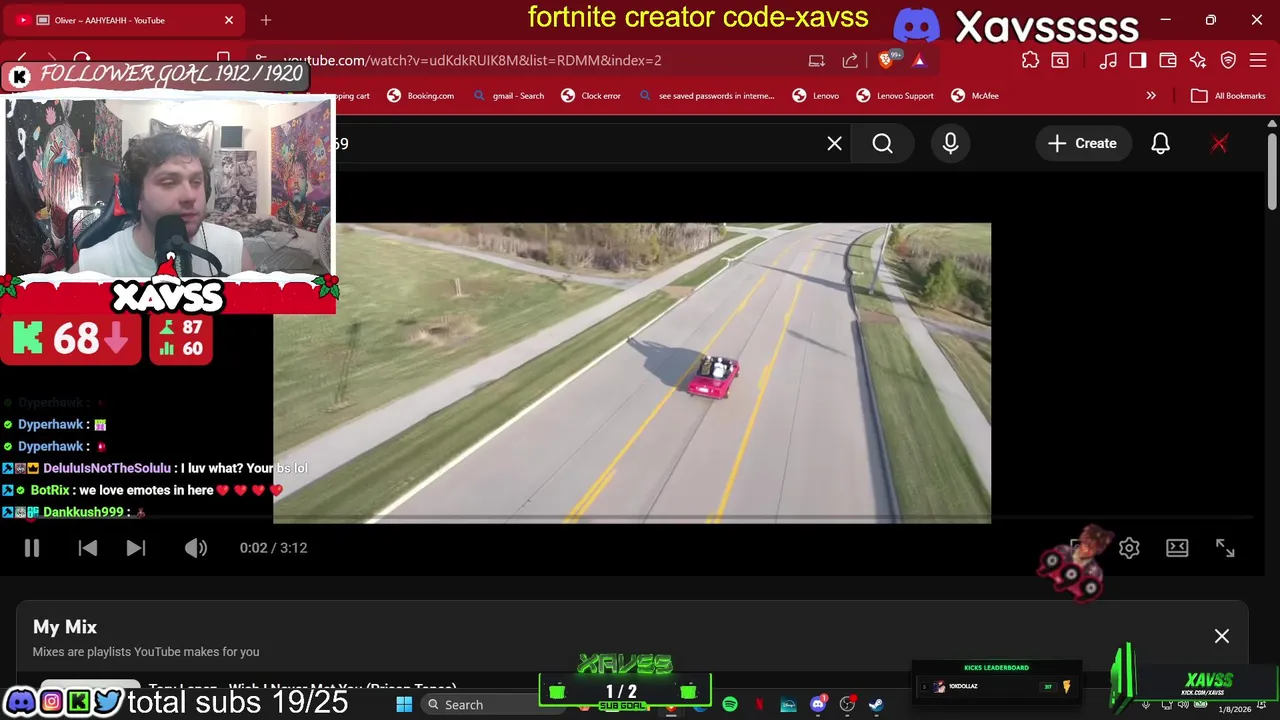Open the browser extensions puzzle icon

coord(1030,60)
